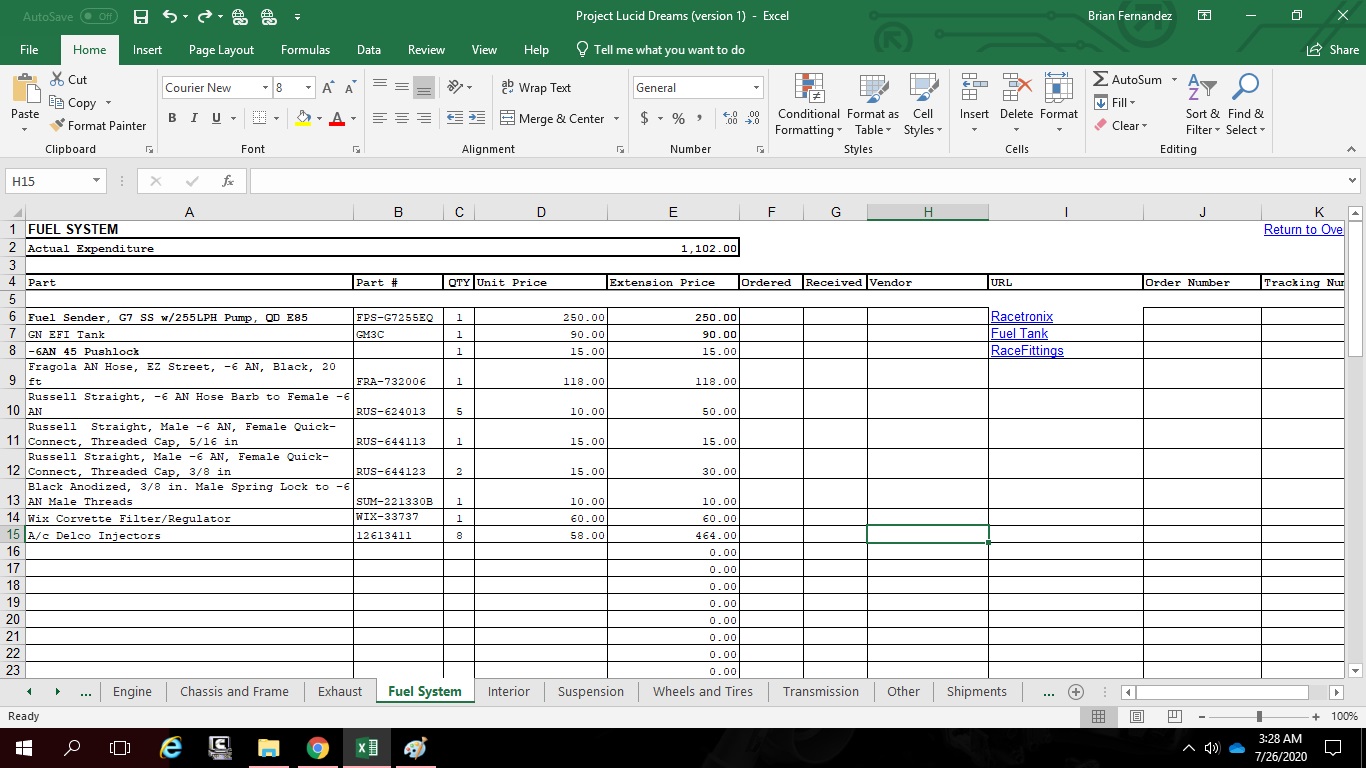Click the Copy icon
The height and width of the screenshot is (768, 1366).
(57, 102)
